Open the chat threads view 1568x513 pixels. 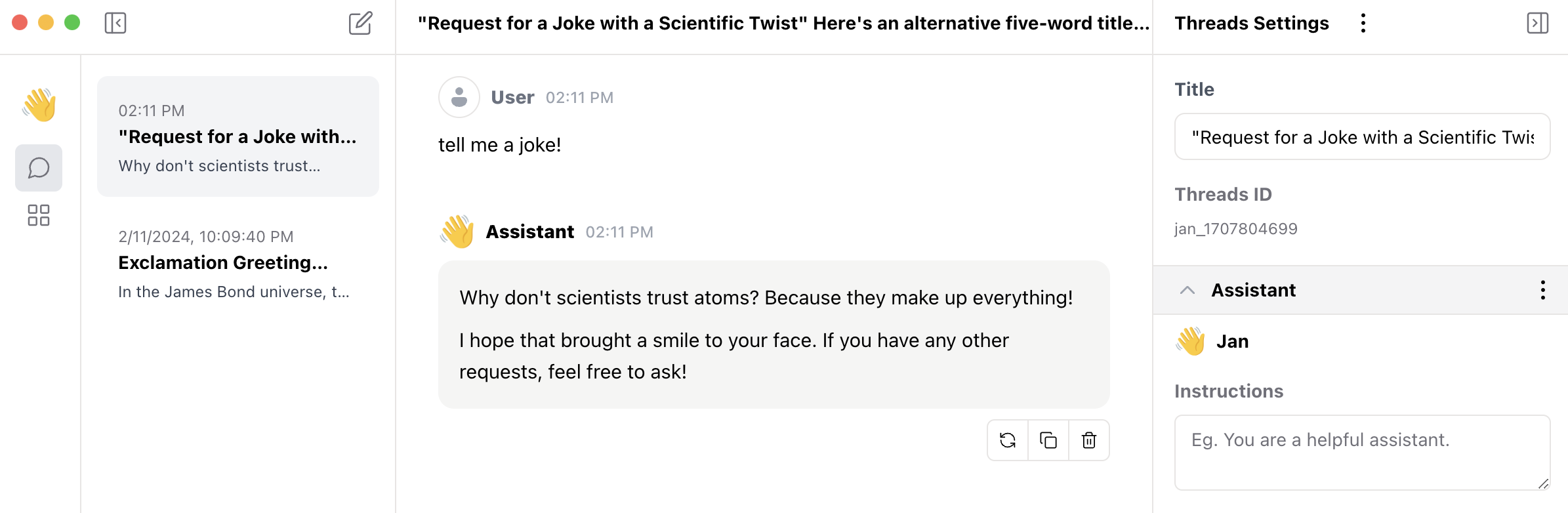tap(39, 168)
